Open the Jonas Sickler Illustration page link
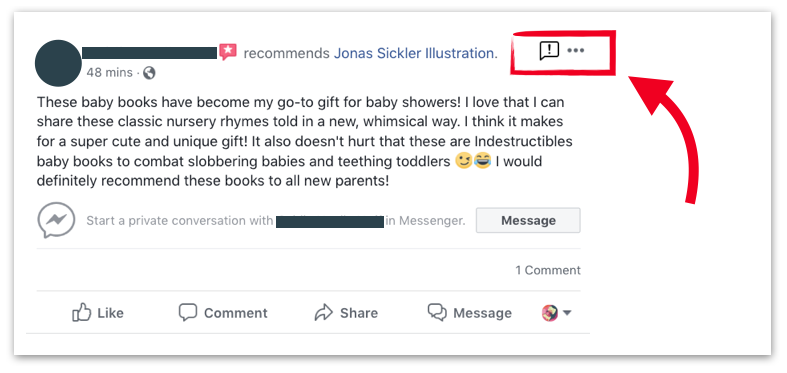The height and width of the screenshot is (373, 787). click(x=414, y=53)
